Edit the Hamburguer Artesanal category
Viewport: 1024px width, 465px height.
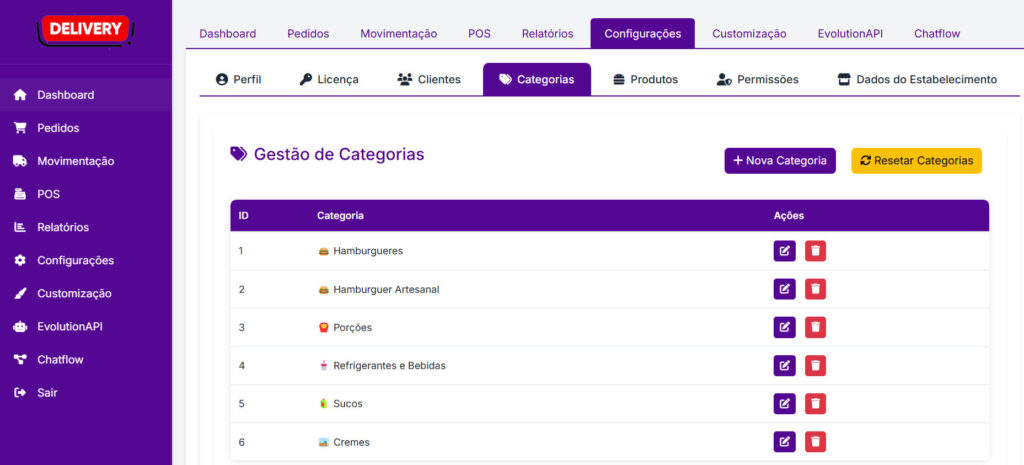784,289
